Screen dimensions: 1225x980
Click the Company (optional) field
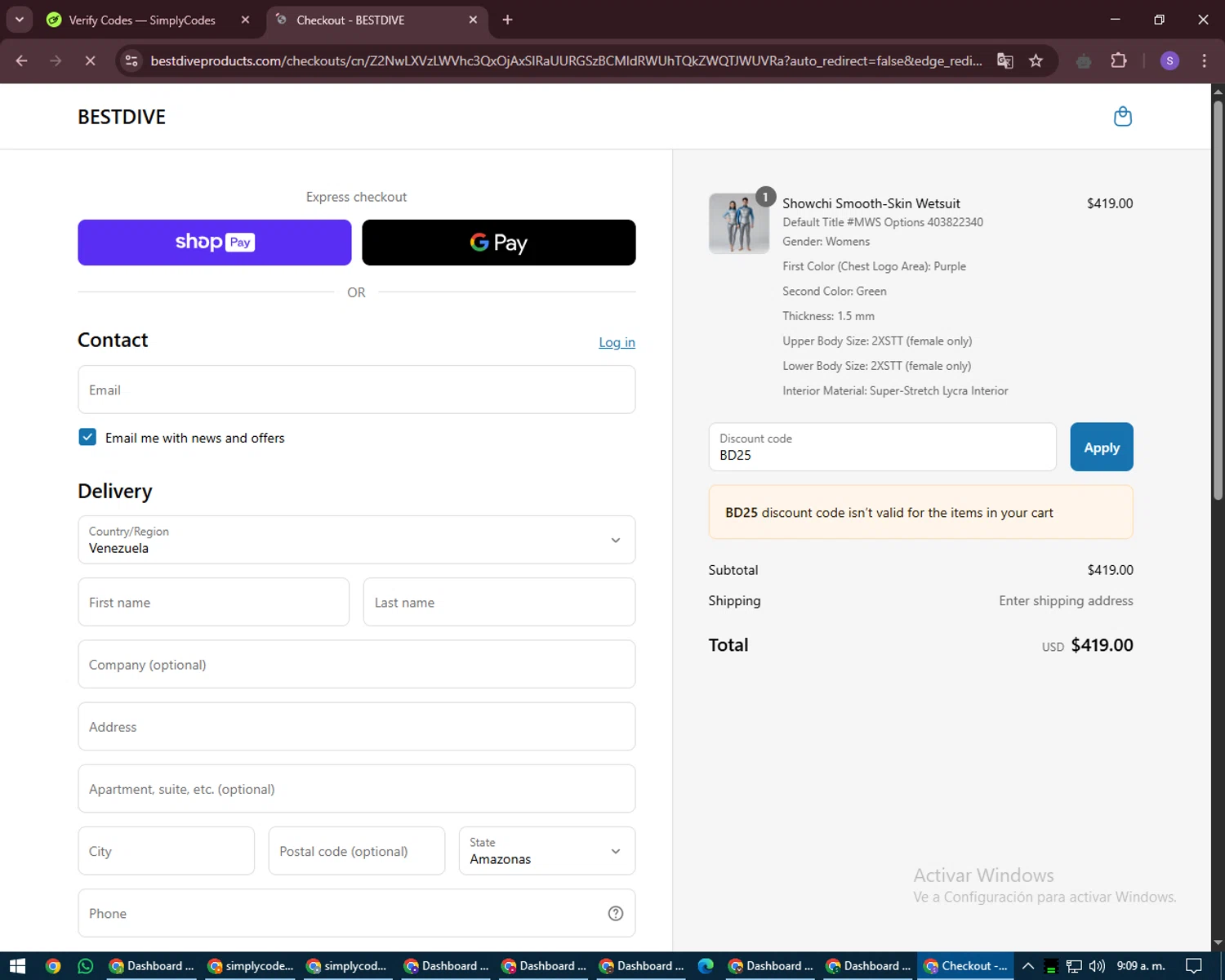[357, 664]
